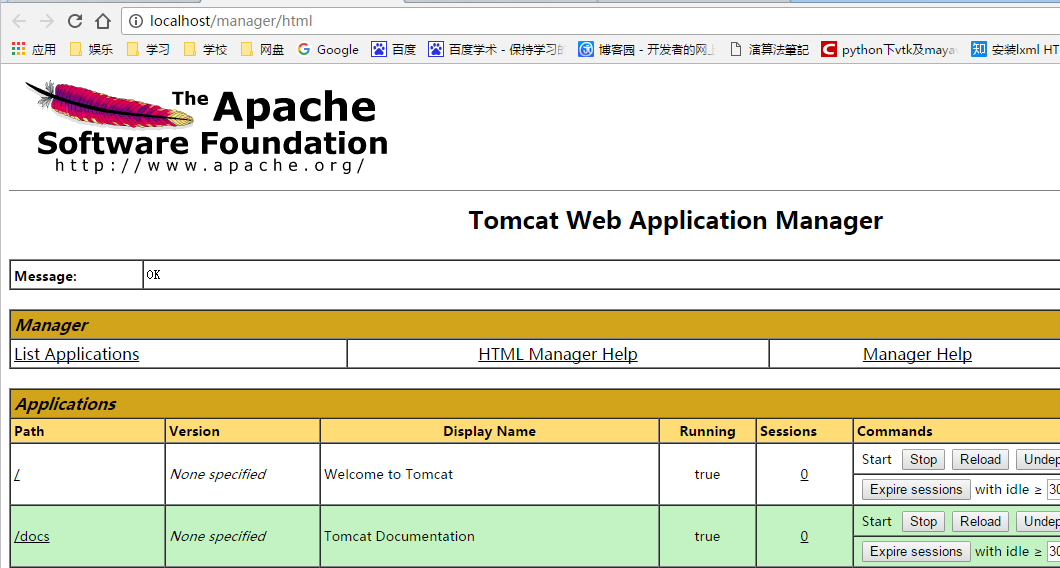Screen dimensions: 1060x568
Task: Click the Path column header
Action: point(29,431)
